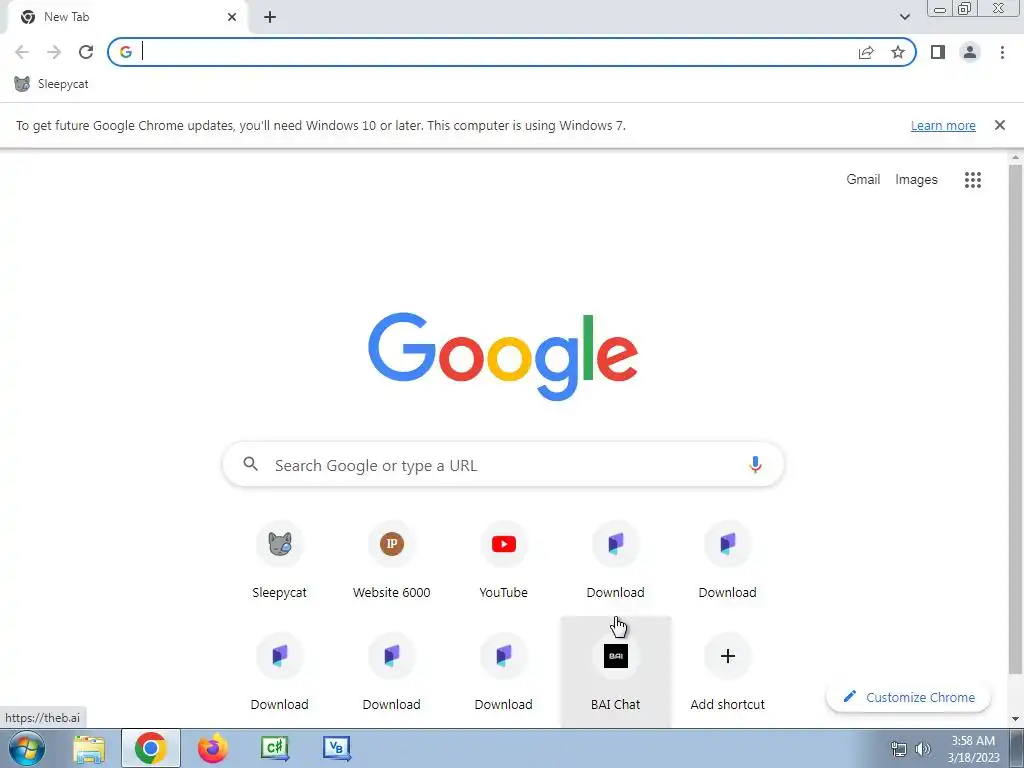
Task: Open Chrome's three-dot menu
Action: click(1002, 52)
